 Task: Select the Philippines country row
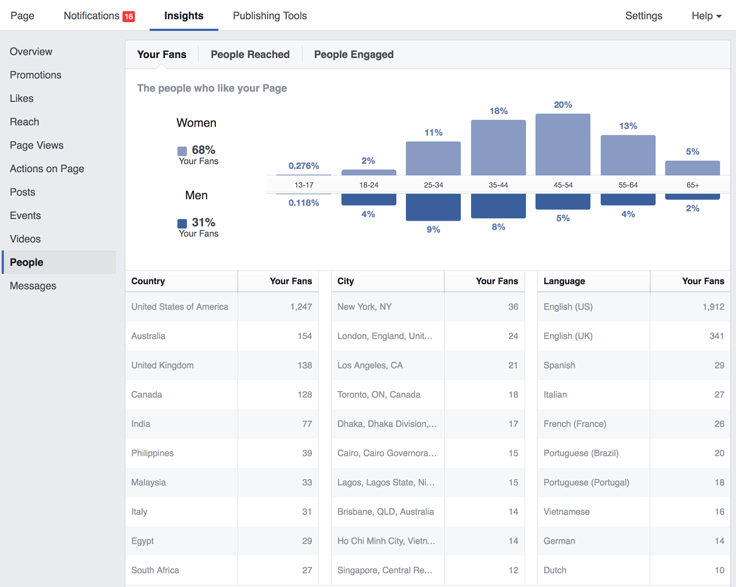coord(222,453)
